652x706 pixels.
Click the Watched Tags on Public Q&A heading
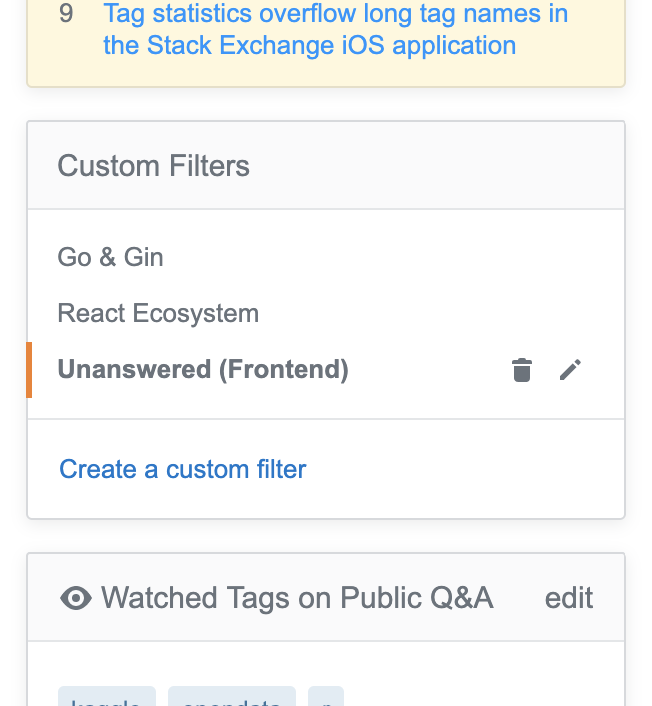[297, 598]
